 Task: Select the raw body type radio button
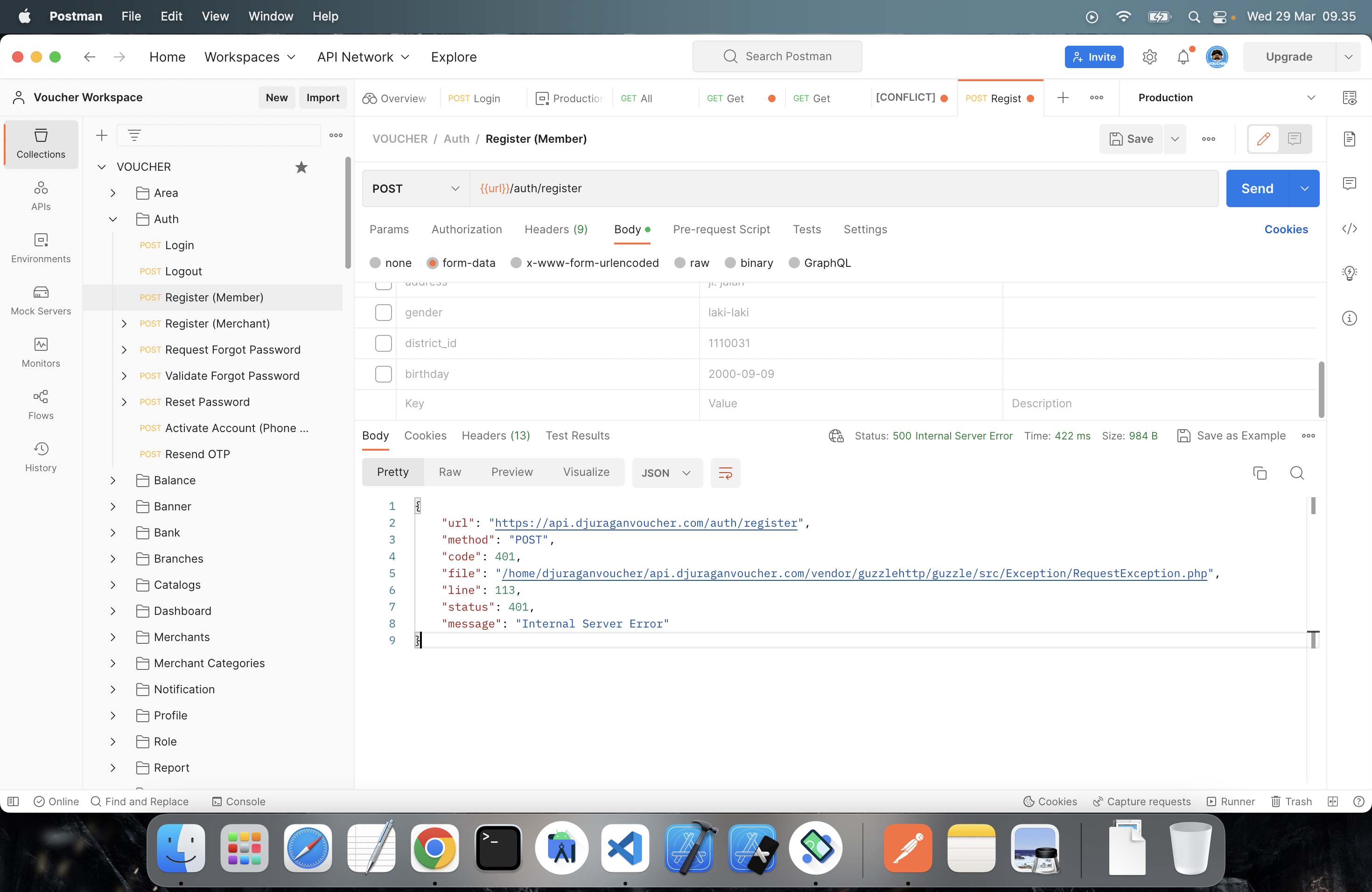(x=680, y=263)
